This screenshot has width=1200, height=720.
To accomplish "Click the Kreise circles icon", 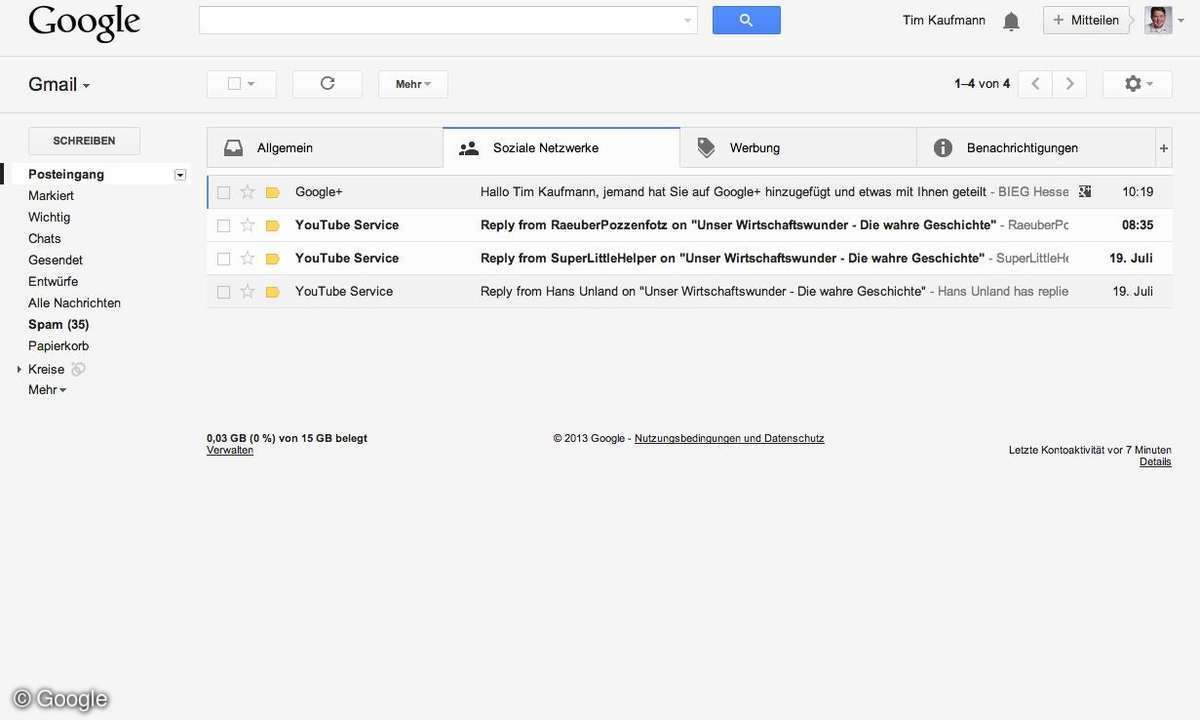I will [x=78, y=369].
